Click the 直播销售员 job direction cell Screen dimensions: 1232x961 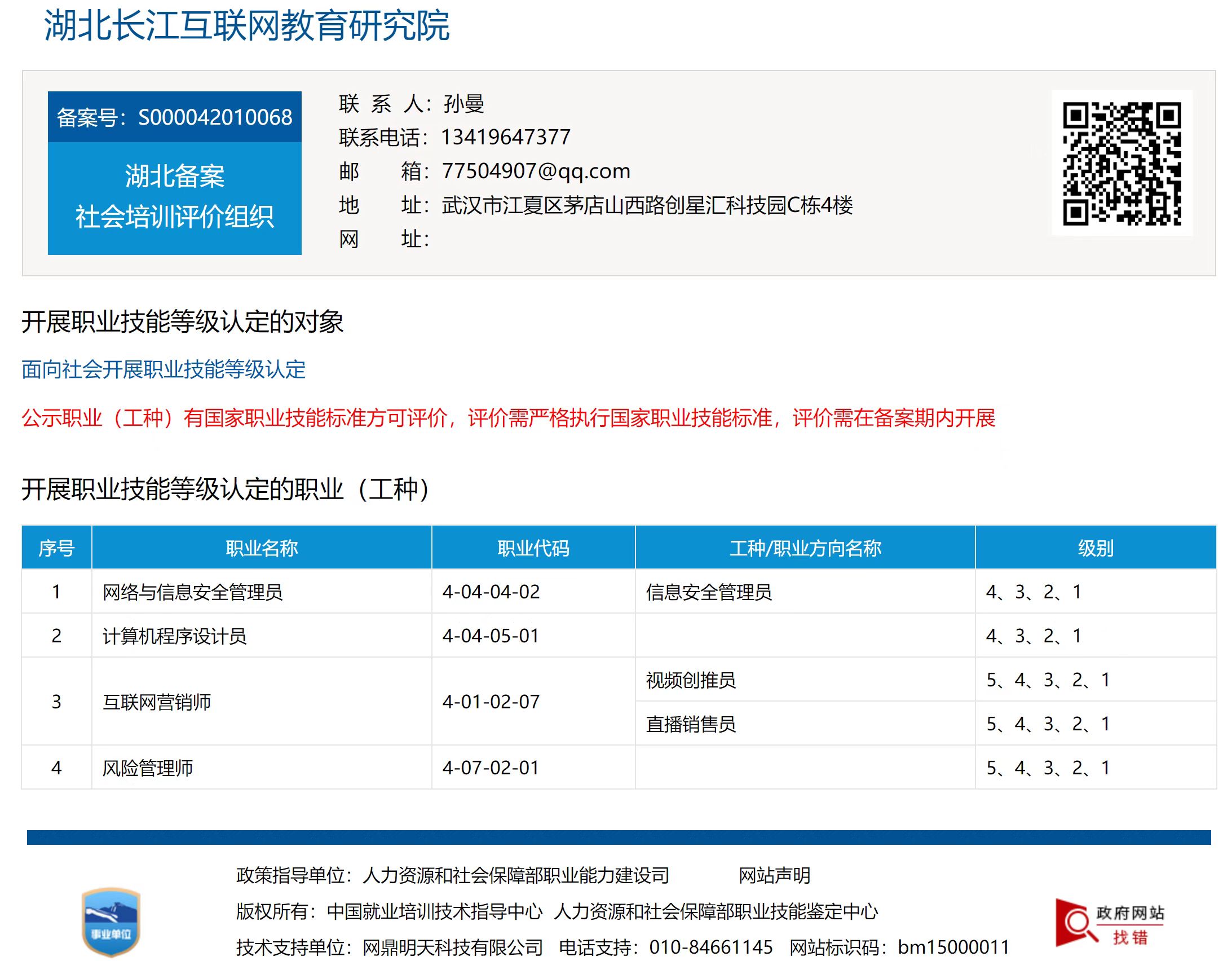tap(691, 724)
